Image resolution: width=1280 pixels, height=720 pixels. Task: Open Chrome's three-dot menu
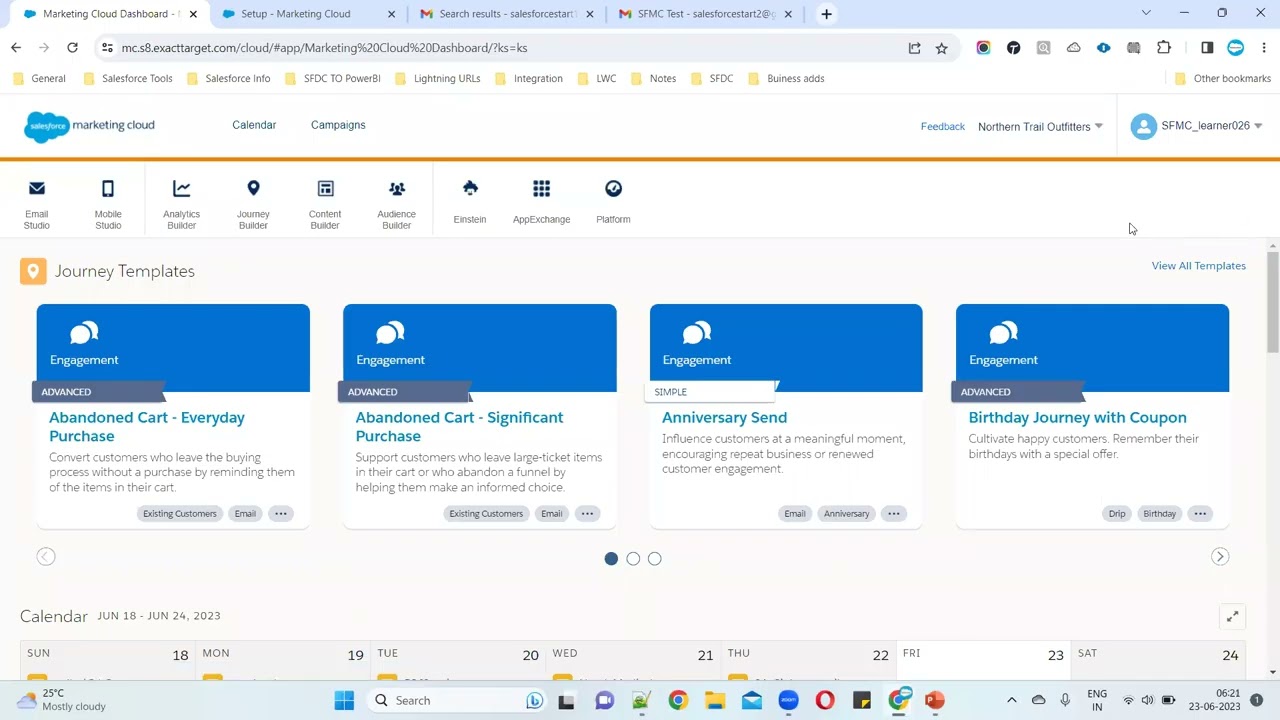(x=1264, y=47)
